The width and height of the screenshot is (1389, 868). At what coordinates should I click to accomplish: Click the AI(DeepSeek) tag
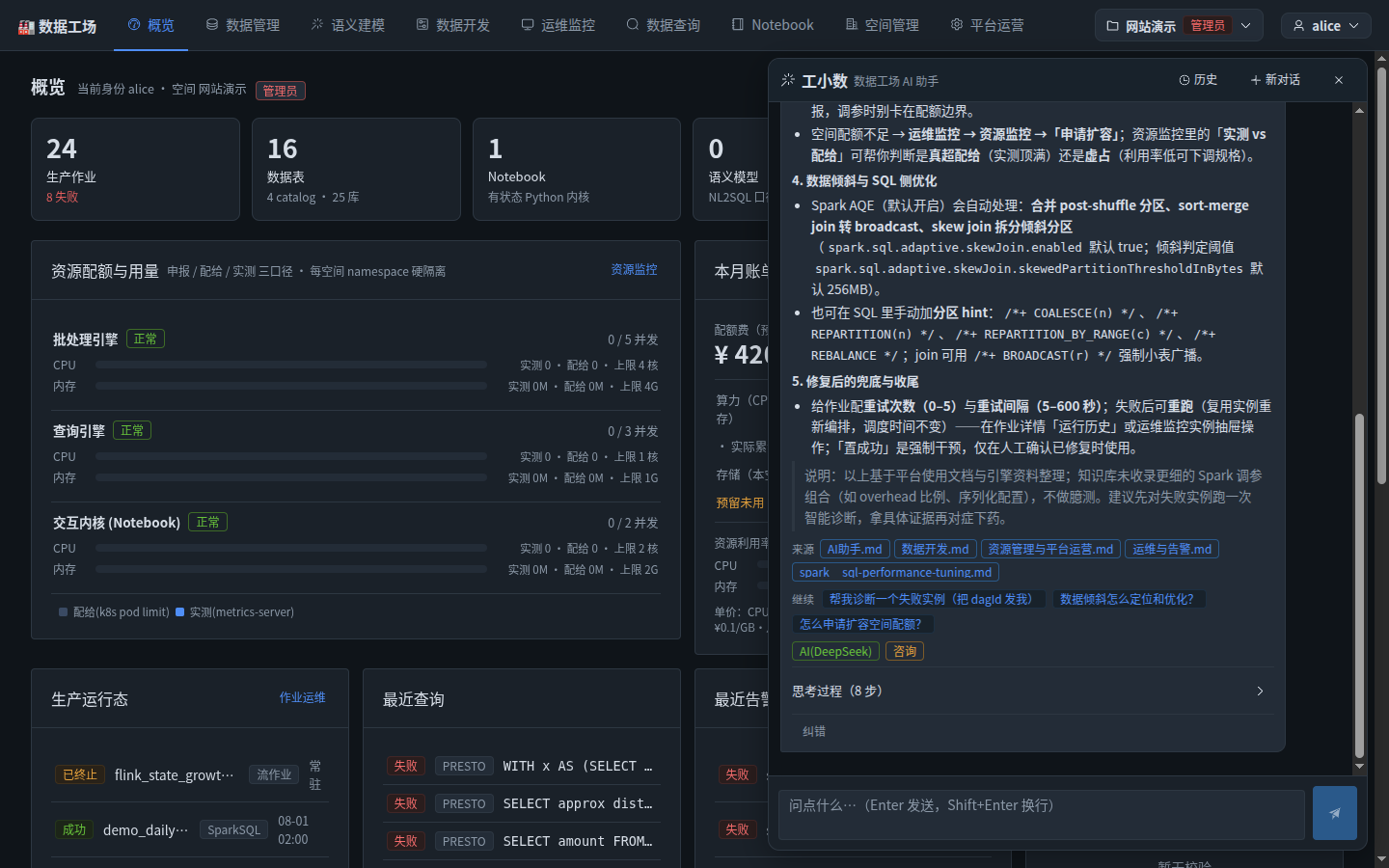pyautogui.click(x=835, y=651)
